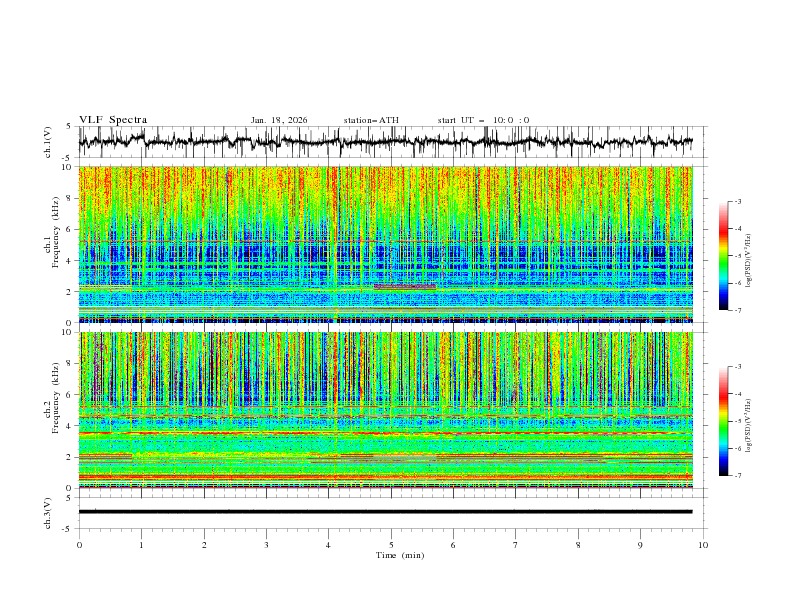
Task: Click the "ch.3(V)" waveform axis label
Action: click(x=48, y=513)
